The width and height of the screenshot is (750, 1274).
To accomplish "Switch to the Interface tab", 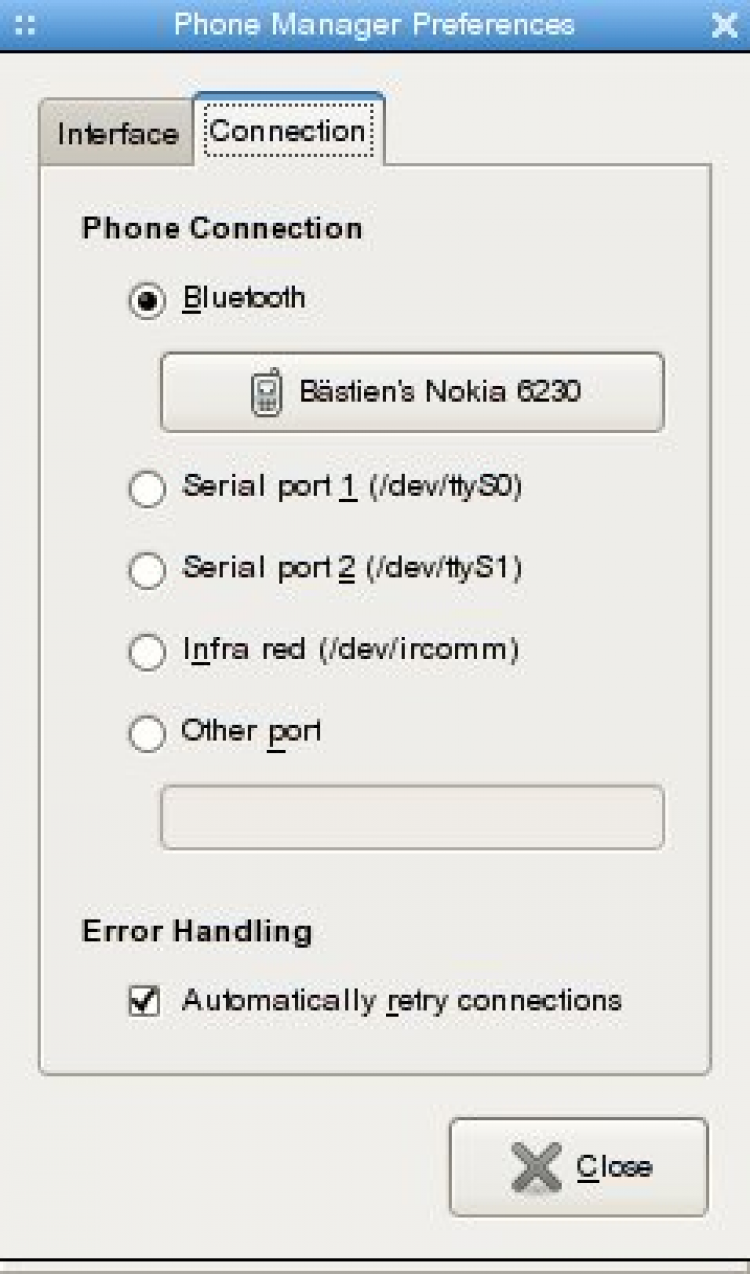I will pos(117,134).
